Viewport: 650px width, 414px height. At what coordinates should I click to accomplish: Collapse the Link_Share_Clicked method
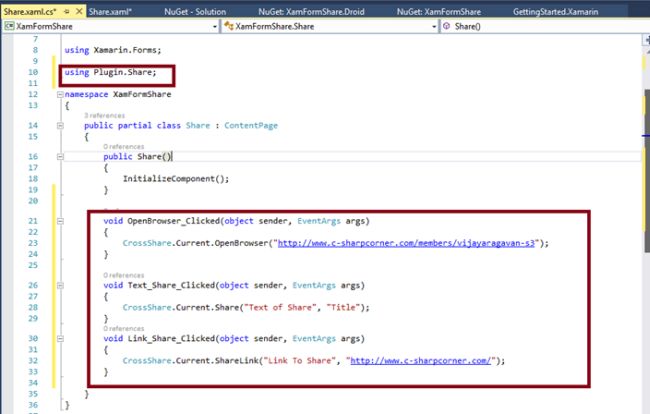click(60, 339)
